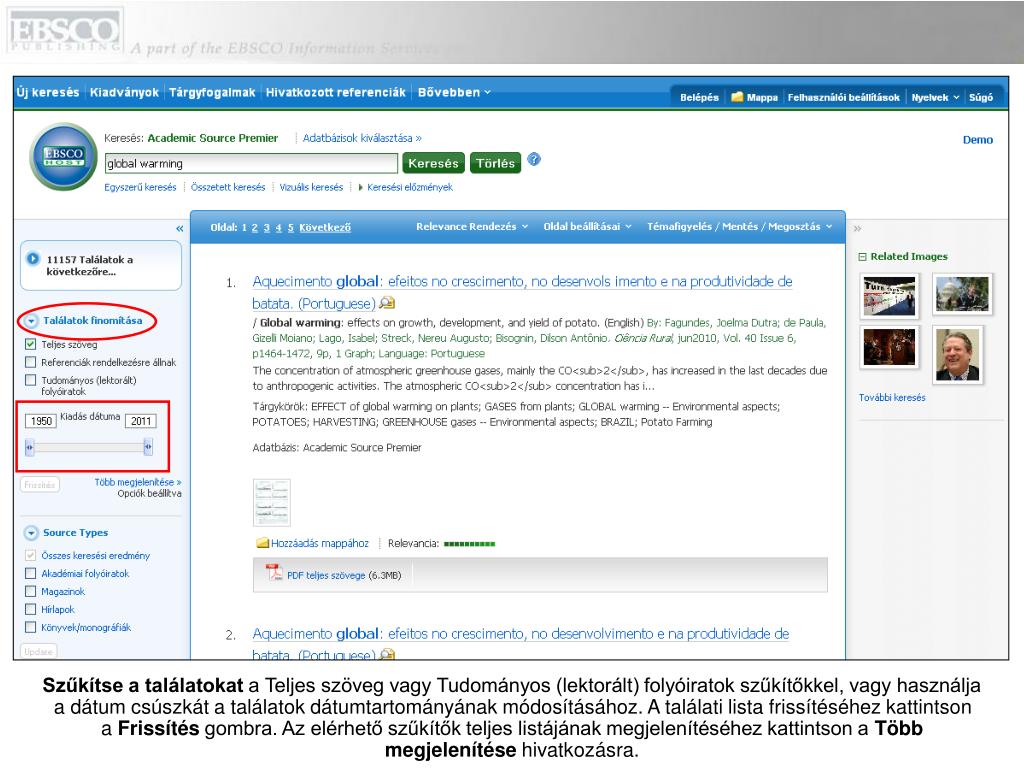
Task: Click the 1950 start year field
Action: pyautogui.click(x=41, y=421)
